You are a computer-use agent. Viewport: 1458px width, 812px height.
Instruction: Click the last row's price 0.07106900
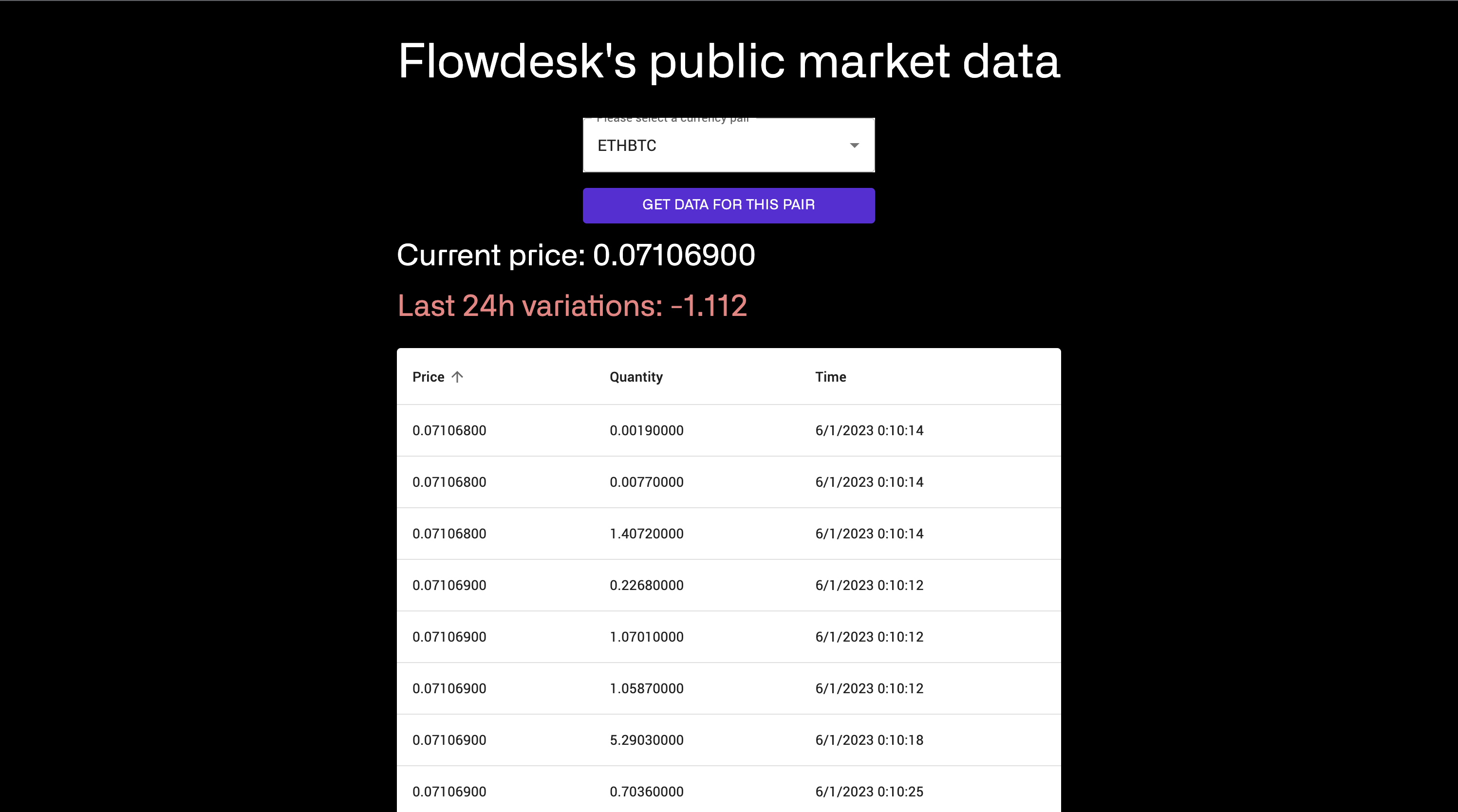(449, 791)
